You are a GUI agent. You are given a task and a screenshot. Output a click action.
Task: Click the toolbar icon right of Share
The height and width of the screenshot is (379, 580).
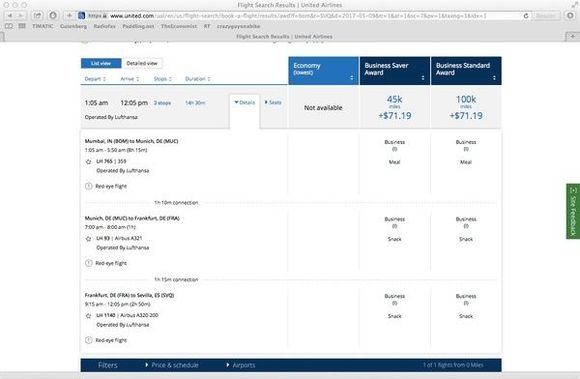coord(53,16)
